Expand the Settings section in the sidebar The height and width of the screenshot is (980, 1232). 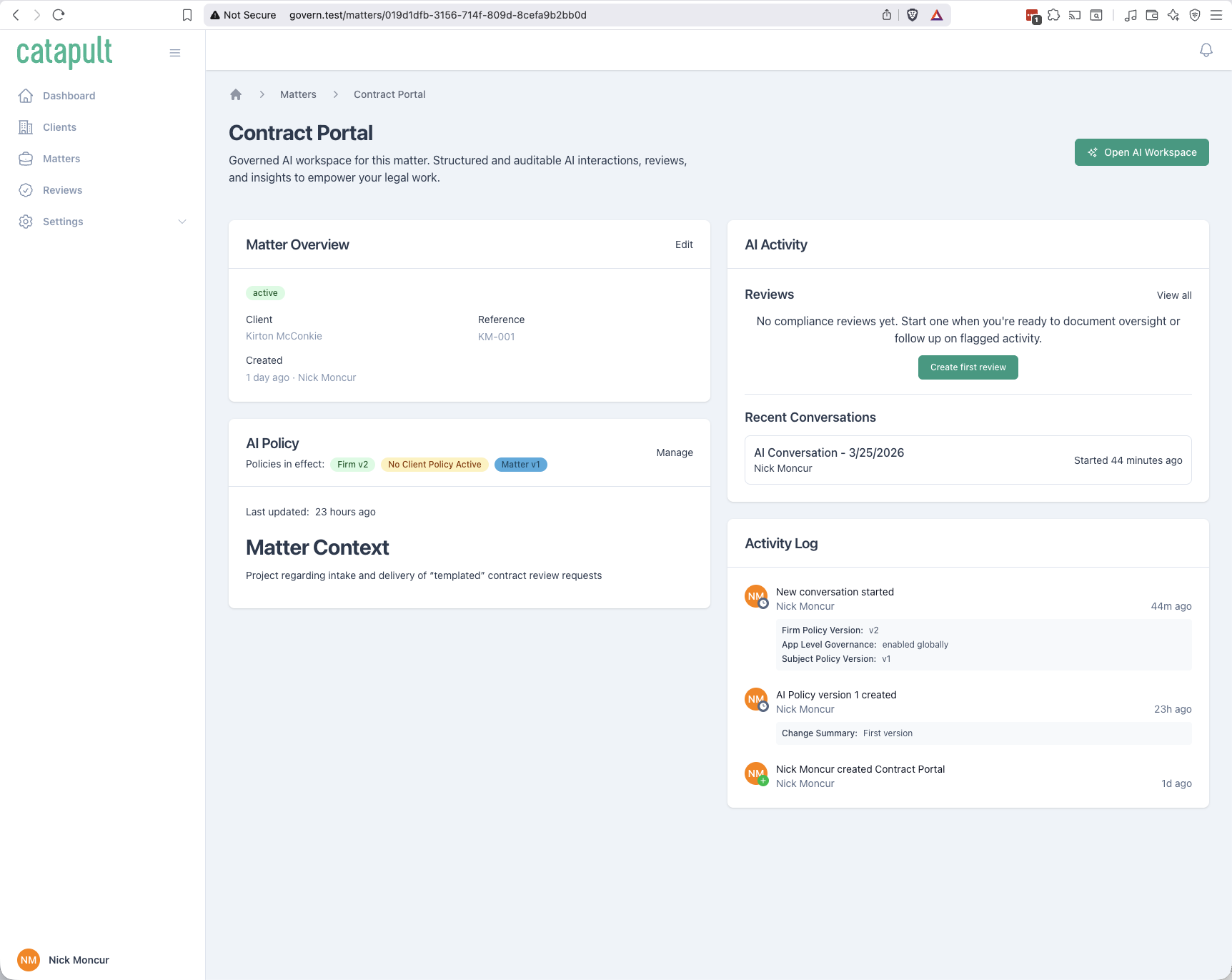pos(62,222)
